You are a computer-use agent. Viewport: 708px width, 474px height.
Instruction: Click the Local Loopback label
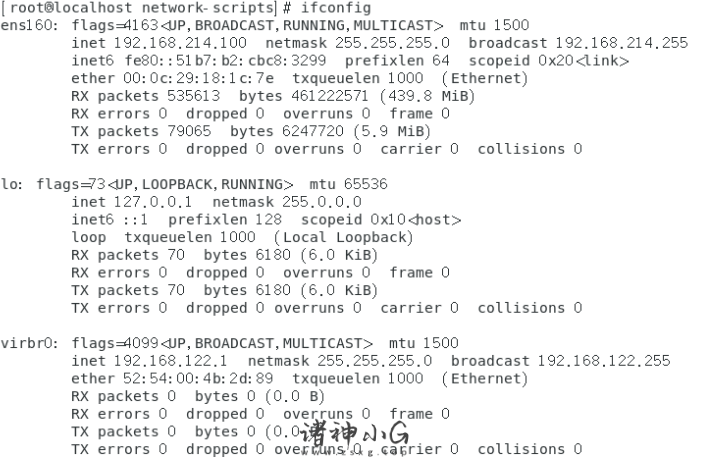coord(344,237)
